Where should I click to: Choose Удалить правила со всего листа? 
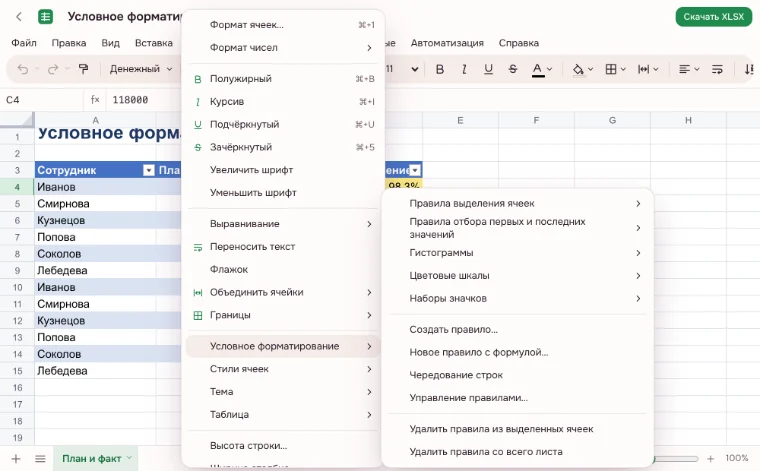tap(518, 452)
